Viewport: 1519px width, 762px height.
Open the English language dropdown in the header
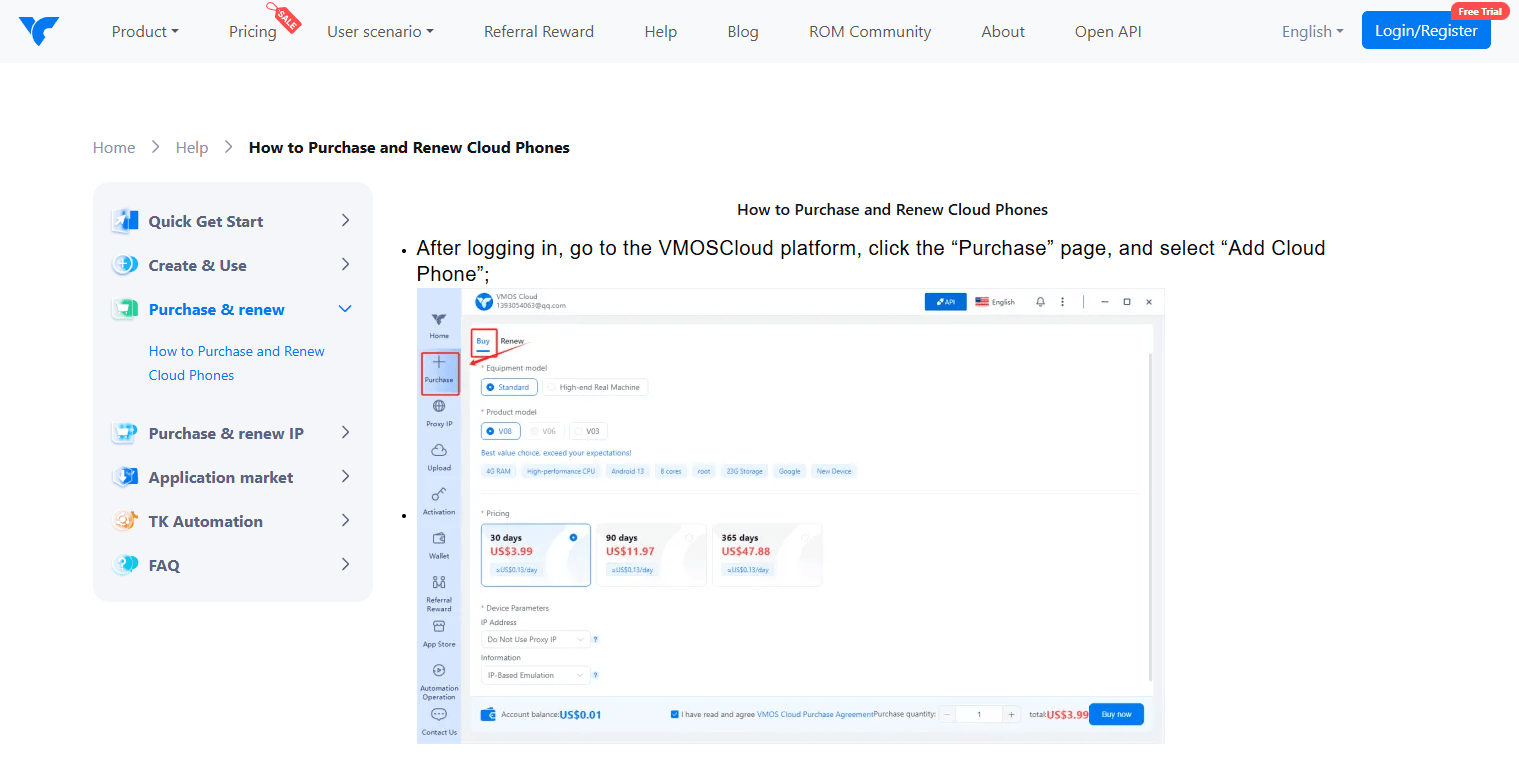pos(1312,31)
